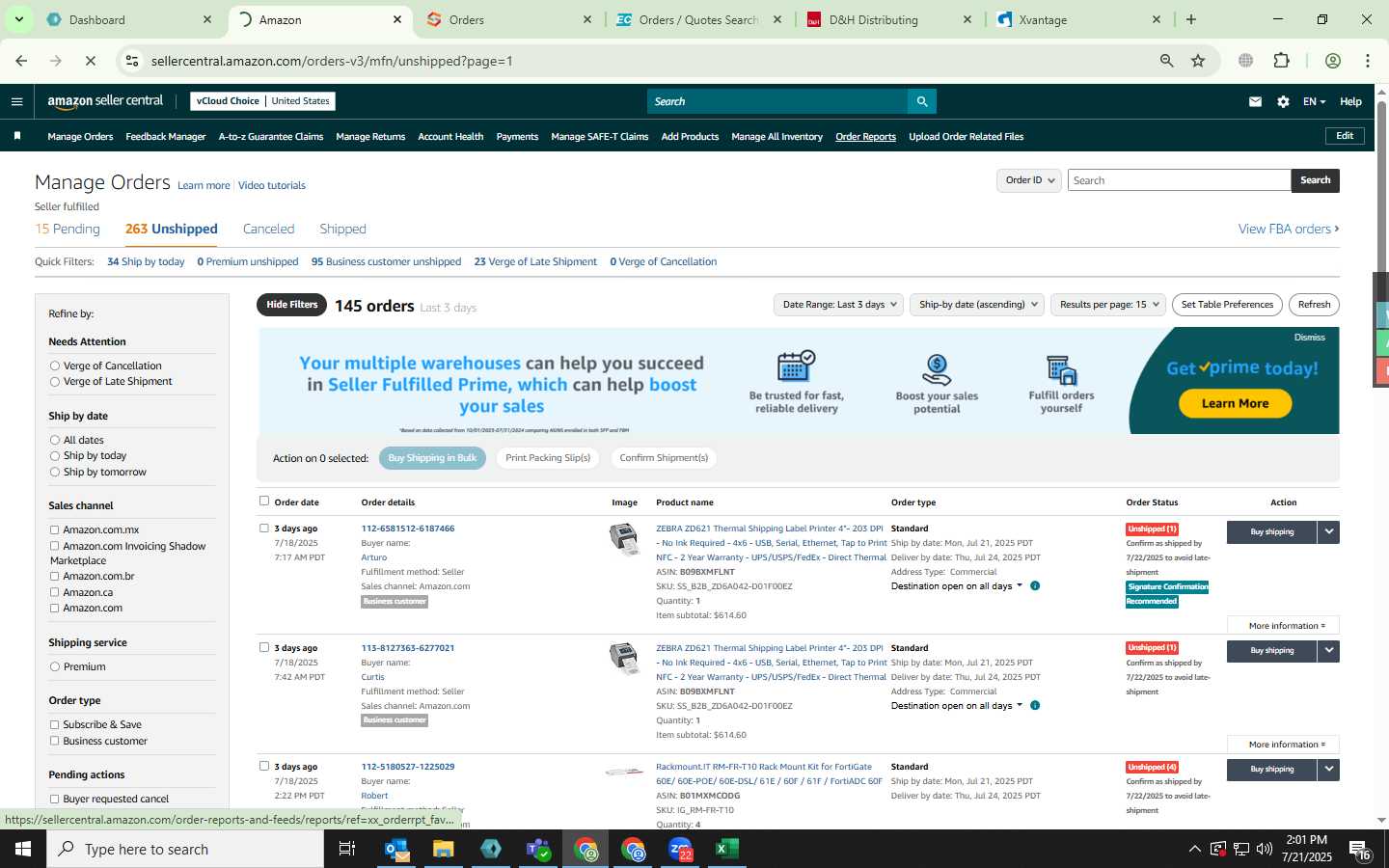Bookmark this page with star icon

1198,61
